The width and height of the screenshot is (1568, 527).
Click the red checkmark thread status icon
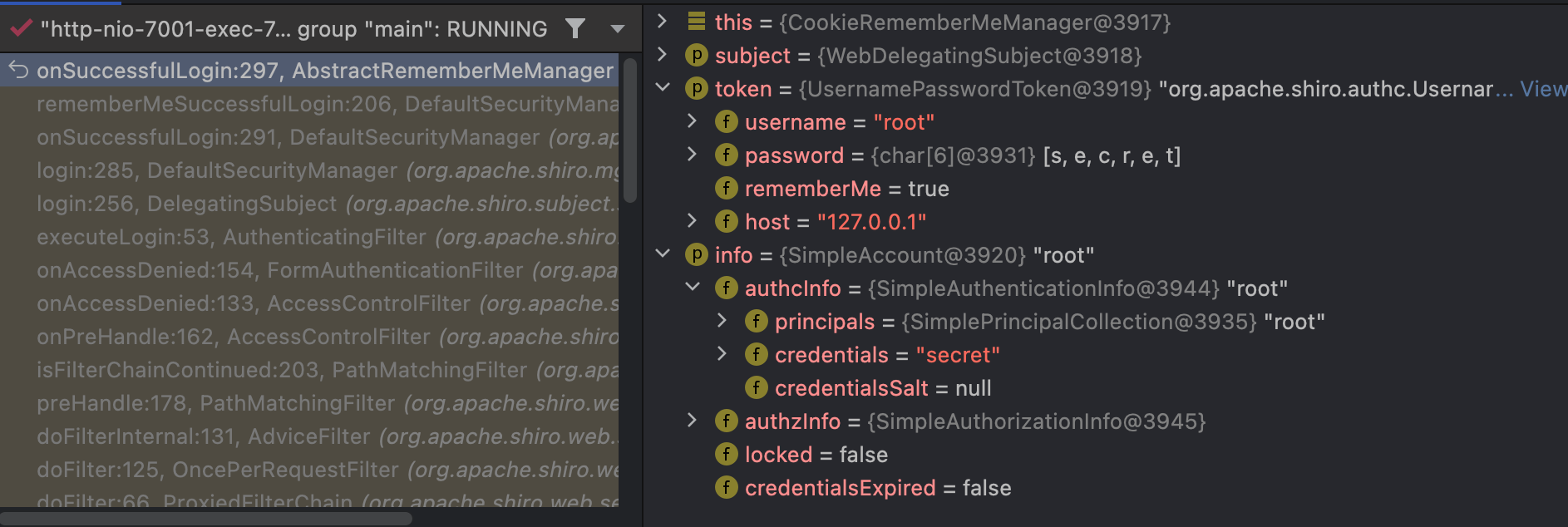[21, 29]
